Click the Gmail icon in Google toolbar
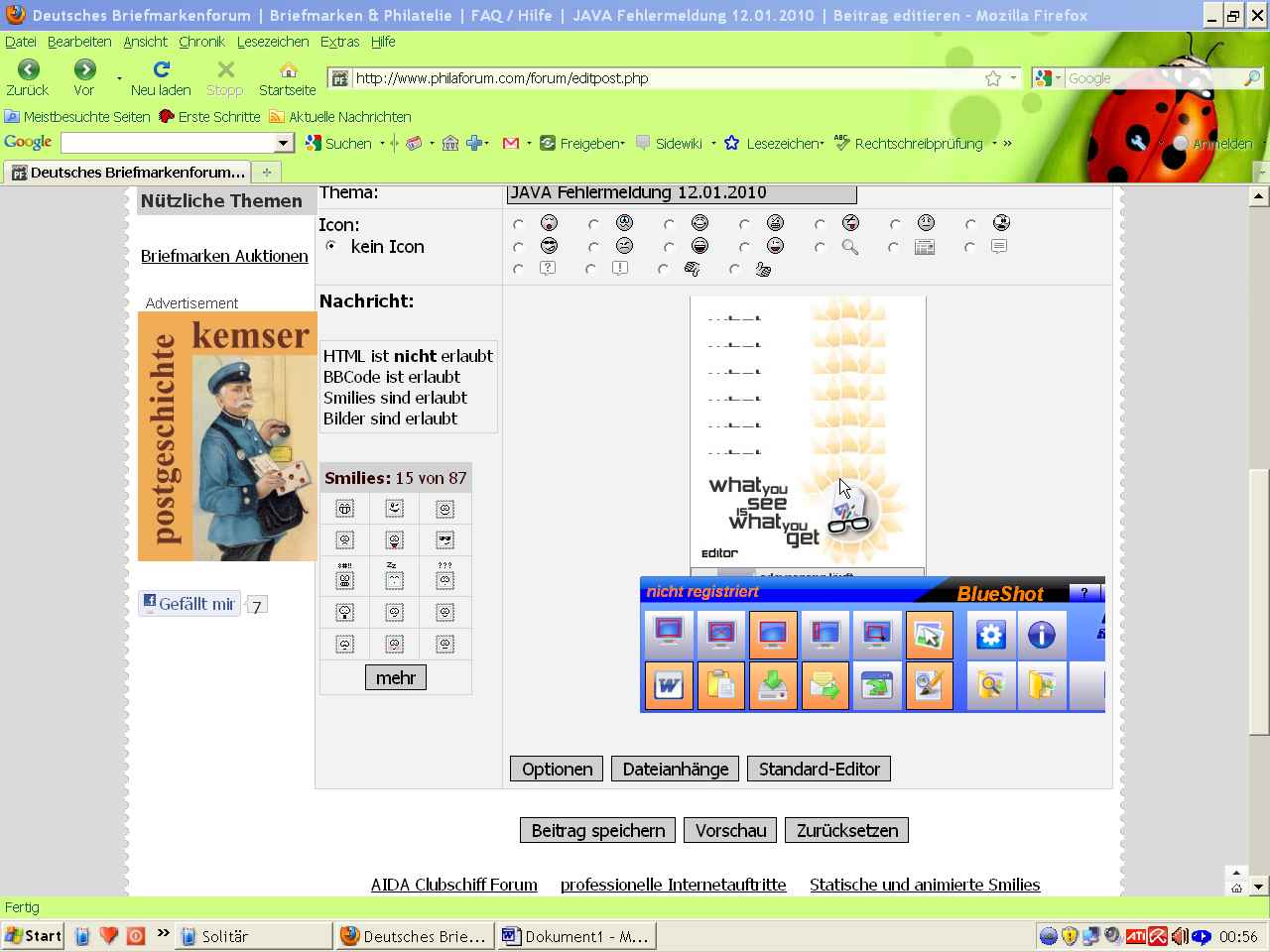 tap(511, 144)
